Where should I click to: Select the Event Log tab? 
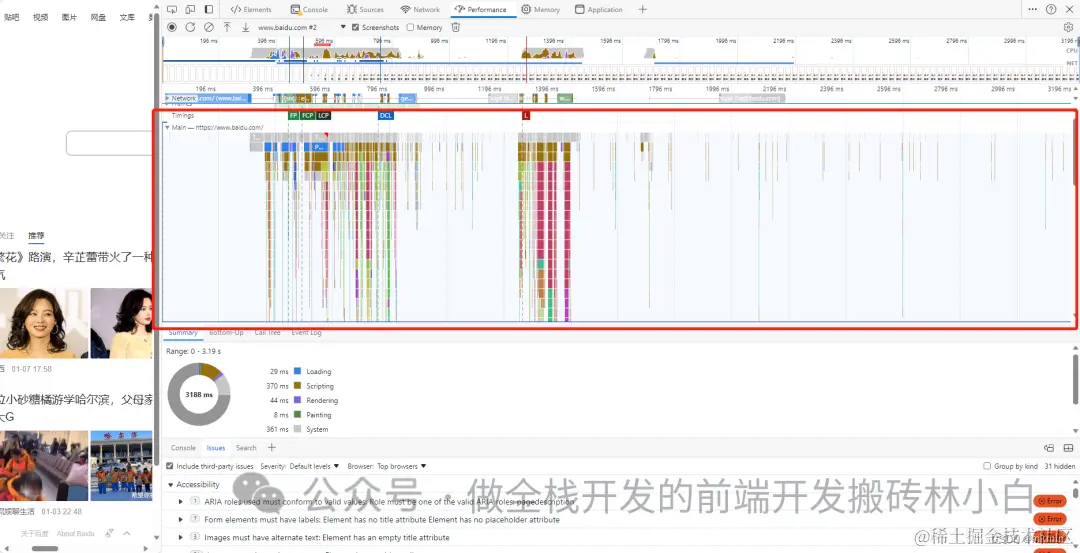pyautogui.click(x=307, y=333)
